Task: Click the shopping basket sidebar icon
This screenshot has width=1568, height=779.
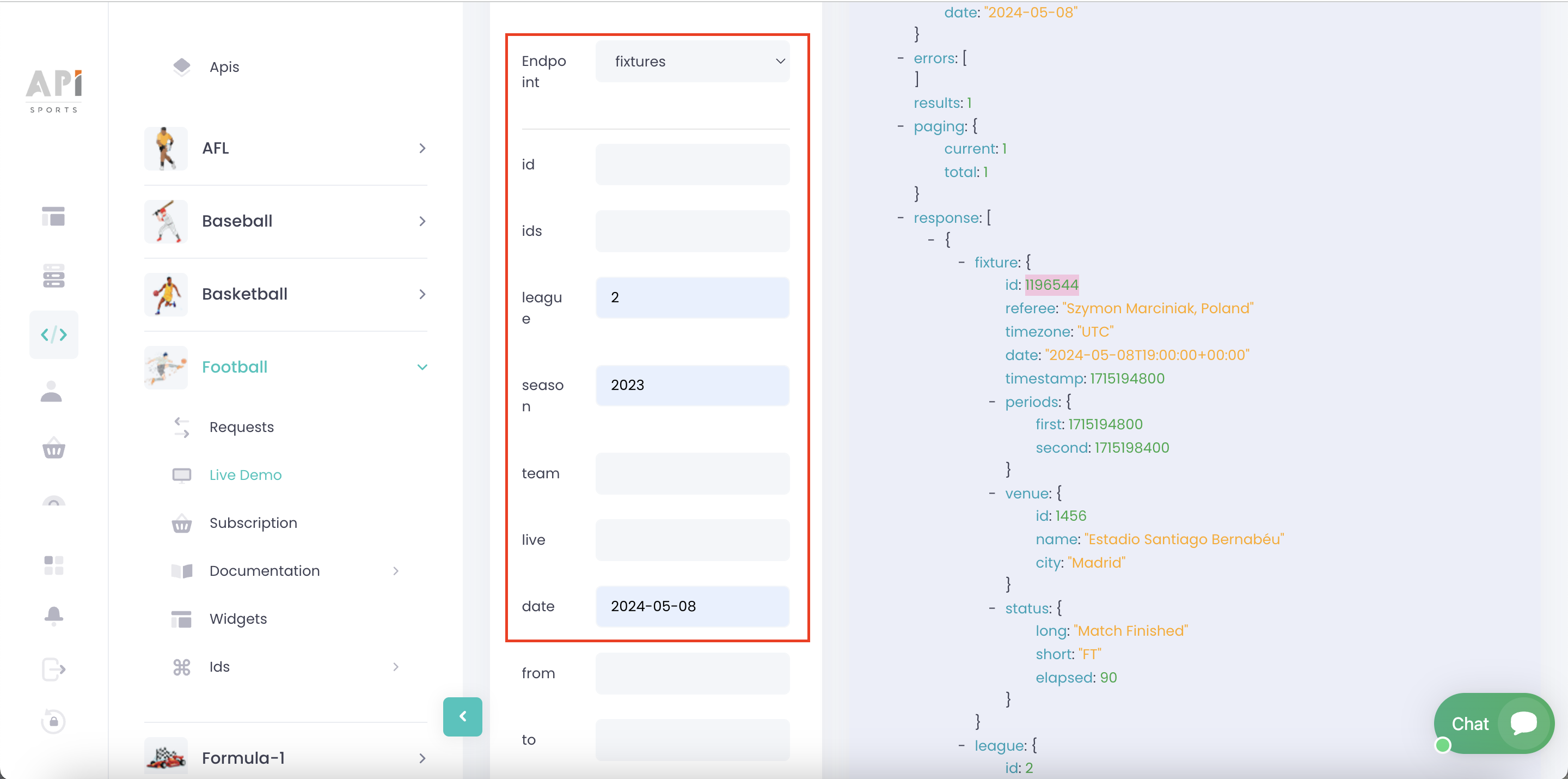Action: click(54, 448)
